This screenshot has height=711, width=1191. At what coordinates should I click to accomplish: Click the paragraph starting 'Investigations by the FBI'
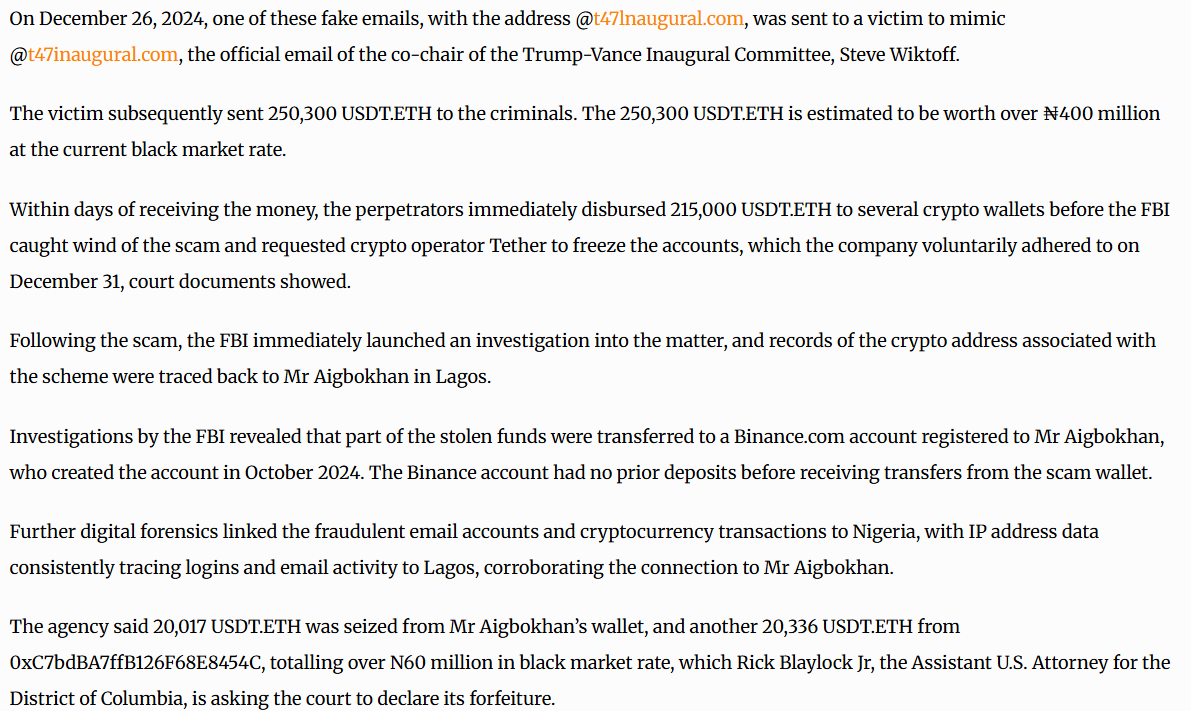pos(587,454)
